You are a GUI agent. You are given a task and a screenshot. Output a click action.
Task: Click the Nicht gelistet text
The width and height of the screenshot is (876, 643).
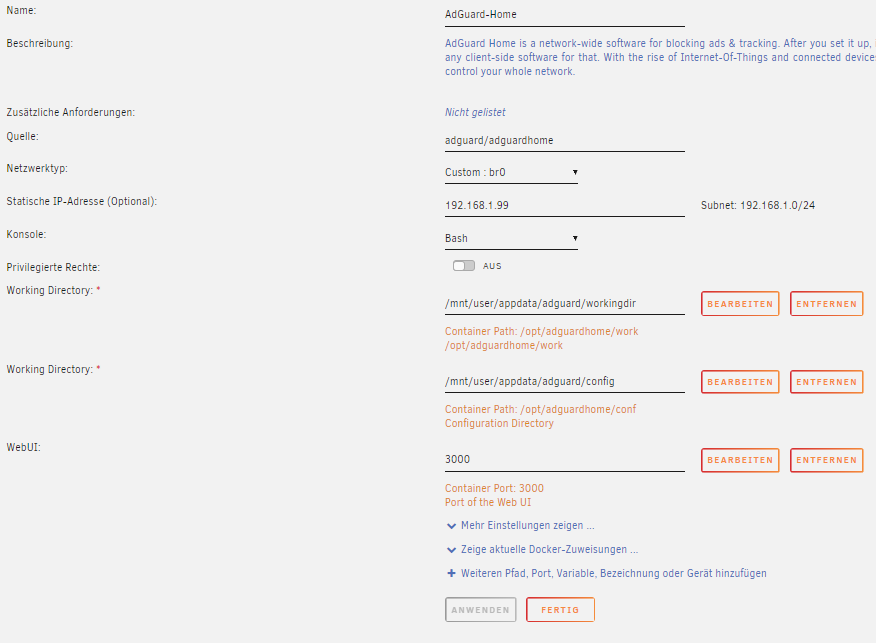tap(475, 112)
